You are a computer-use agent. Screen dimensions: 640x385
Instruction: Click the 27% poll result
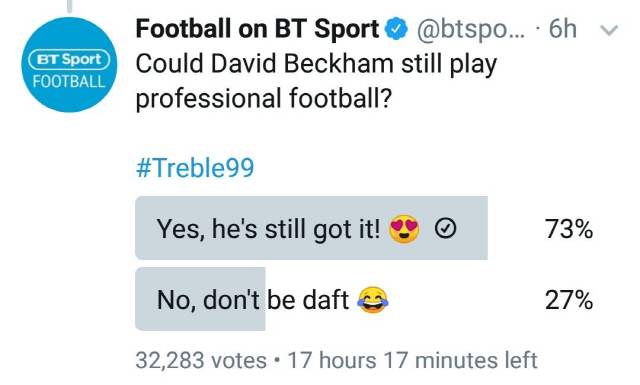[x=569, y=300]
